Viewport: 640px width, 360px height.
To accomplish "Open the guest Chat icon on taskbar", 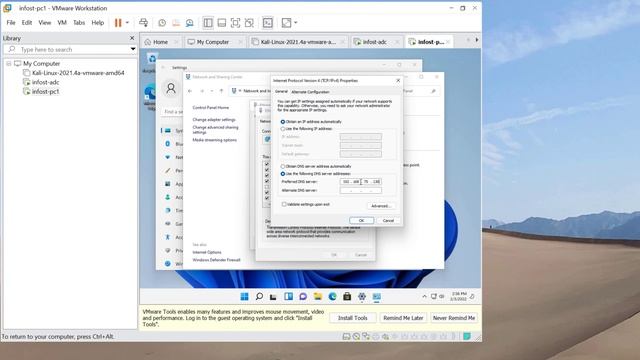I will [303, 297].
